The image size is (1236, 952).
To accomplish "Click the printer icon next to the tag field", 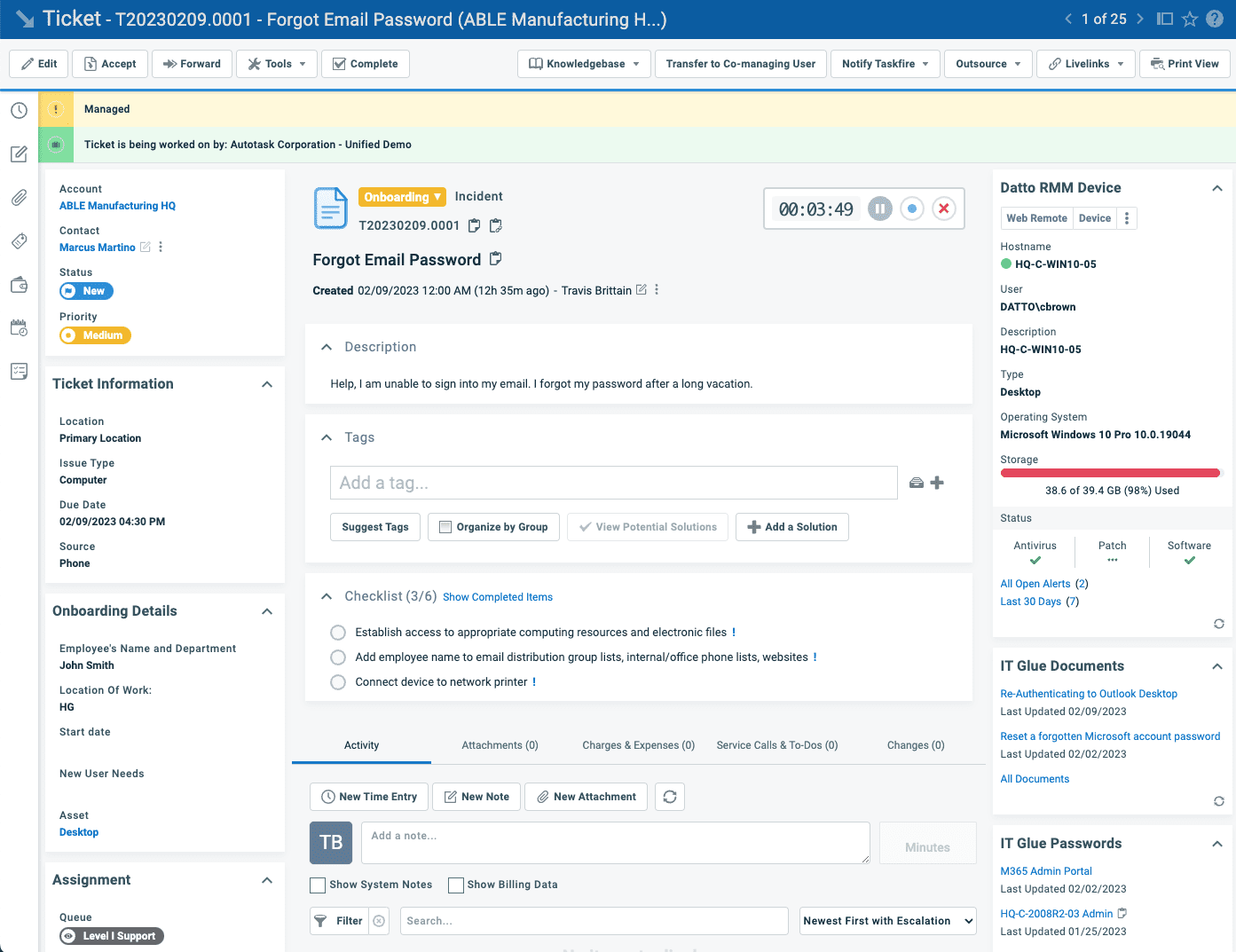I will pyautogui.click(x=916, y=483).
